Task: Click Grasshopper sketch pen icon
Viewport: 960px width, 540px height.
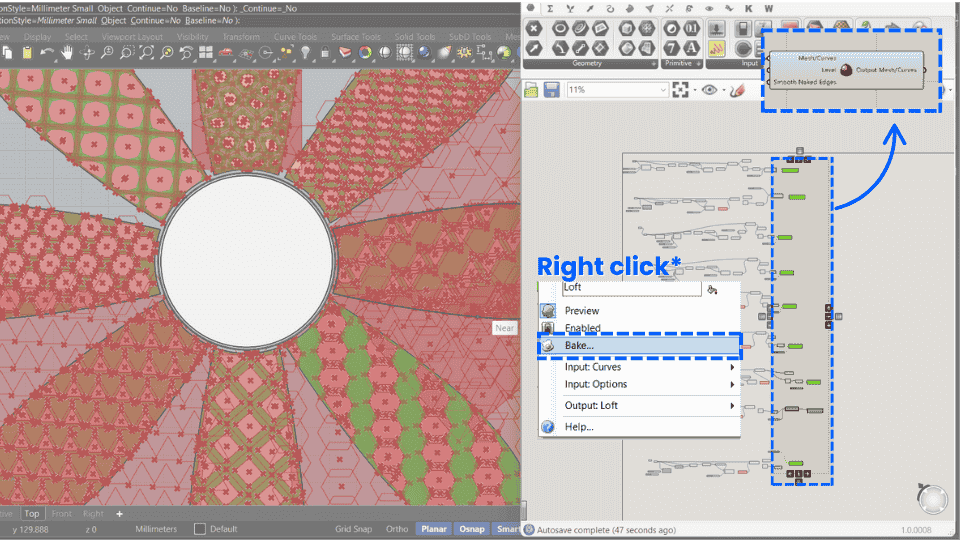Action: pyautogui.click(x=738, y=90)
